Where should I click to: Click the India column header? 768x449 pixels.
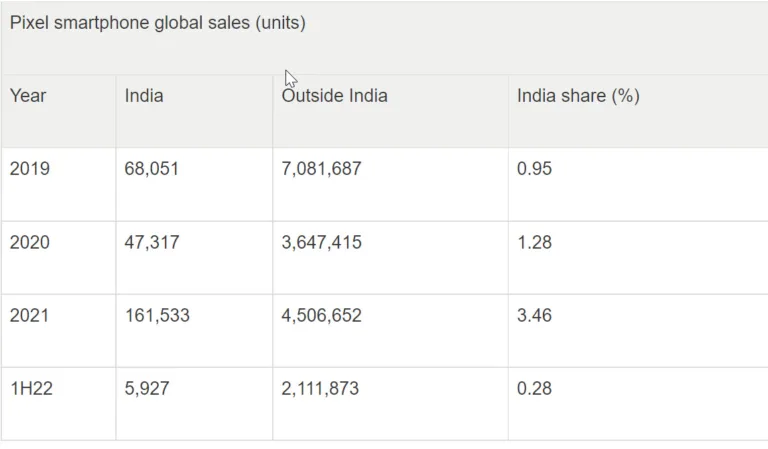(x=144, y=95)
